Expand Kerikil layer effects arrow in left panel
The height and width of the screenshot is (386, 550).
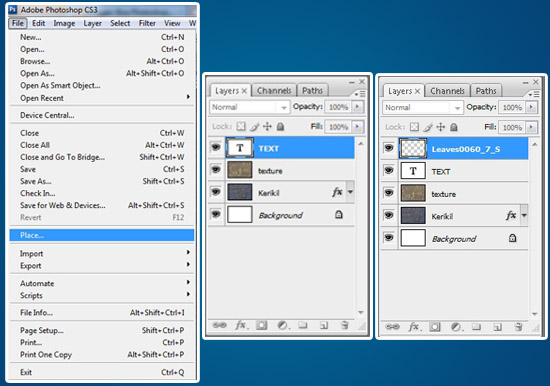350,192
